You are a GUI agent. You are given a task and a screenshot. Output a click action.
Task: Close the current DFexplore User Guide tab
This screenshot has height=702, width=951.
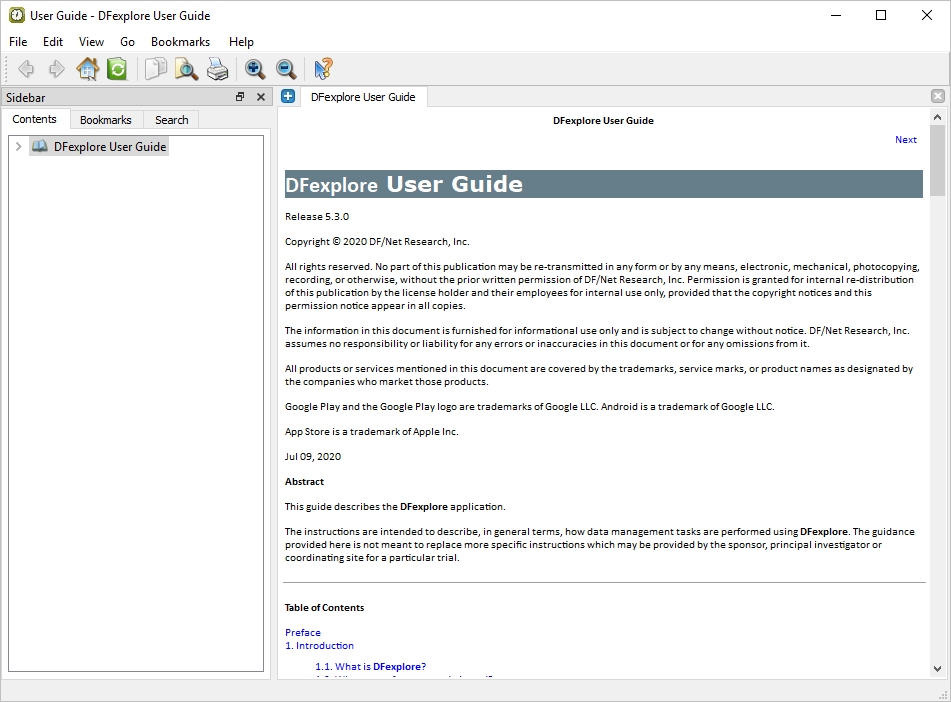(937, 97)
